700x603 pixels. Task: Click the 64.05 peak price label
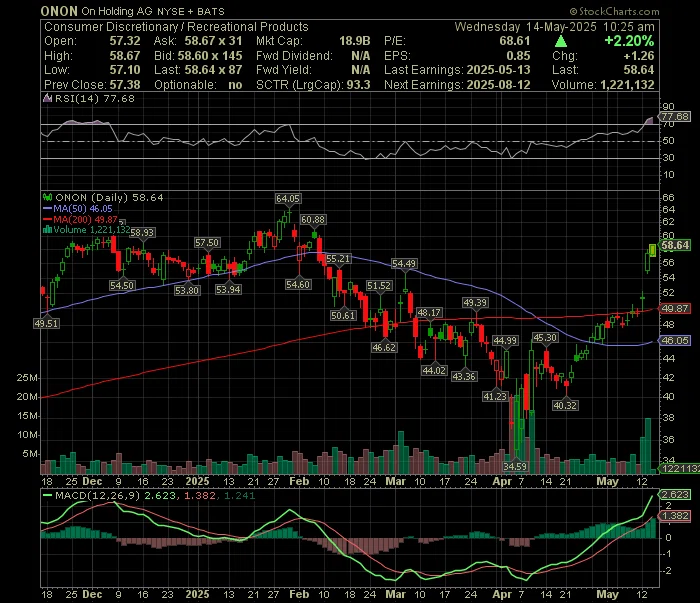tap(288, 199)
